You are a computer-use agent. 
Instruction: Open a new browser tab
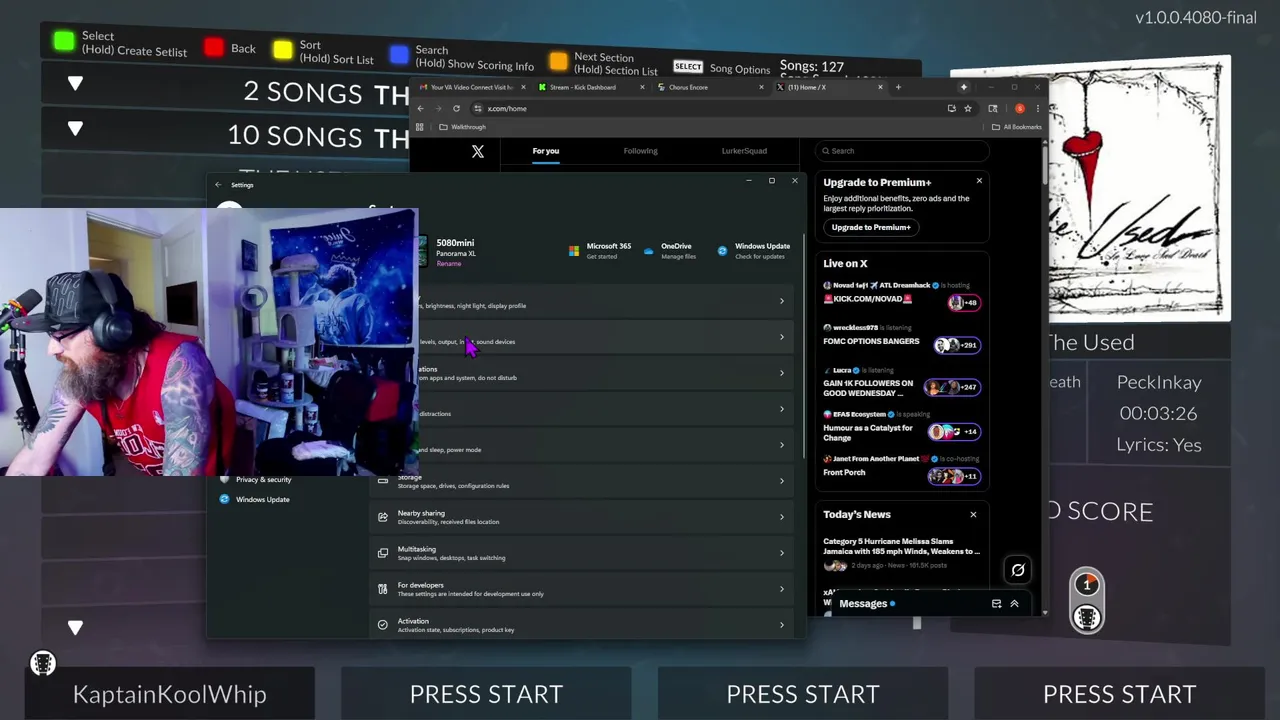point(898,87)
